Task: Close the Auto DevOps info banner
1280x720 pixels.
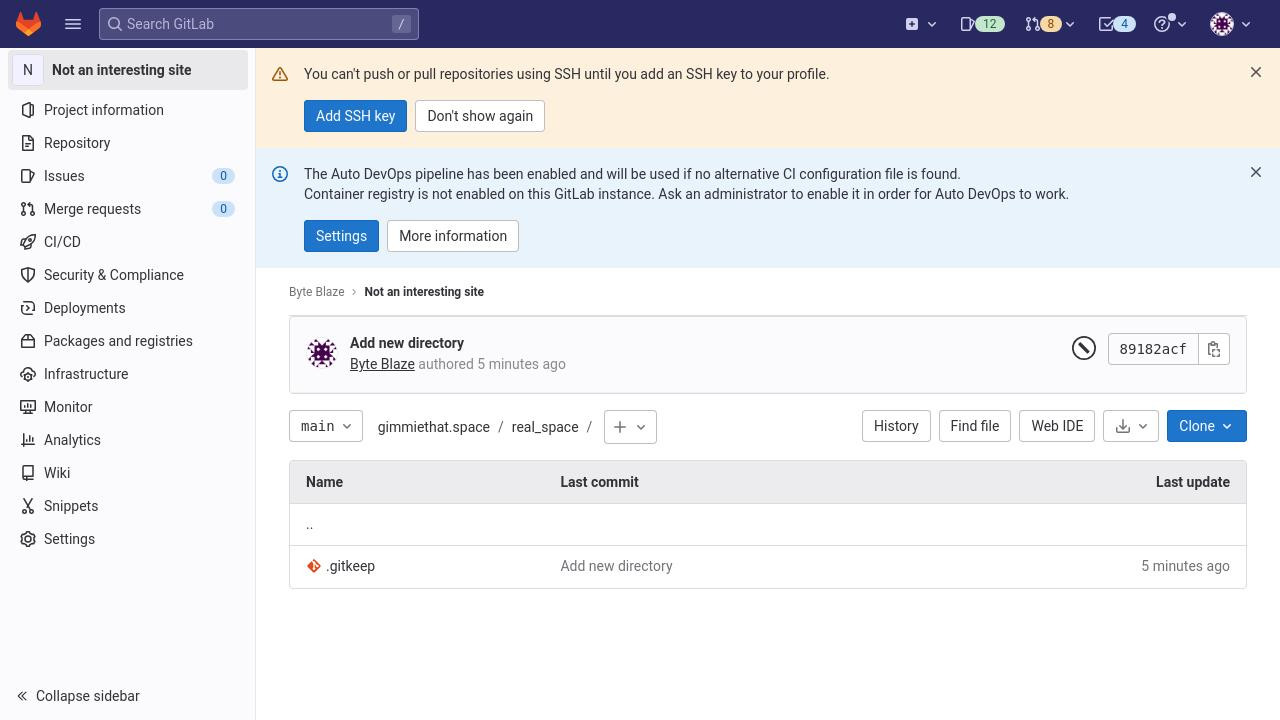Action: click(1256, 172)
